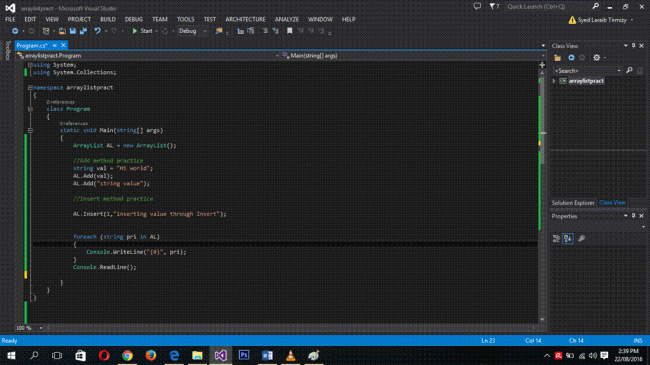Click the Class View new folder icon
The height and width of the screenshot is (365, 650).
click(x=558, y=58)
